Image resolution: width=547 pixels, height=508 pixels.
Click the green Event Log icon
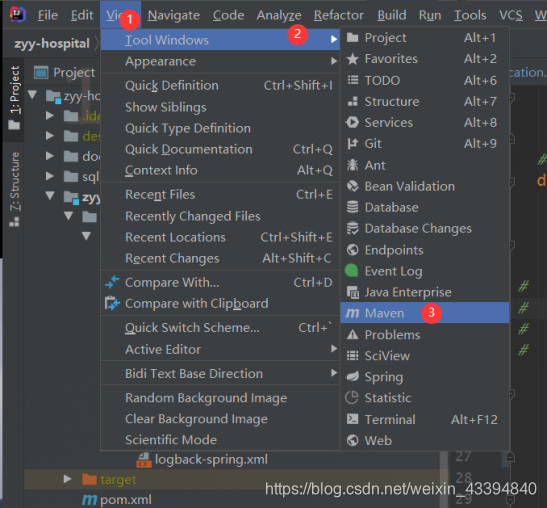tap(351, 271)
